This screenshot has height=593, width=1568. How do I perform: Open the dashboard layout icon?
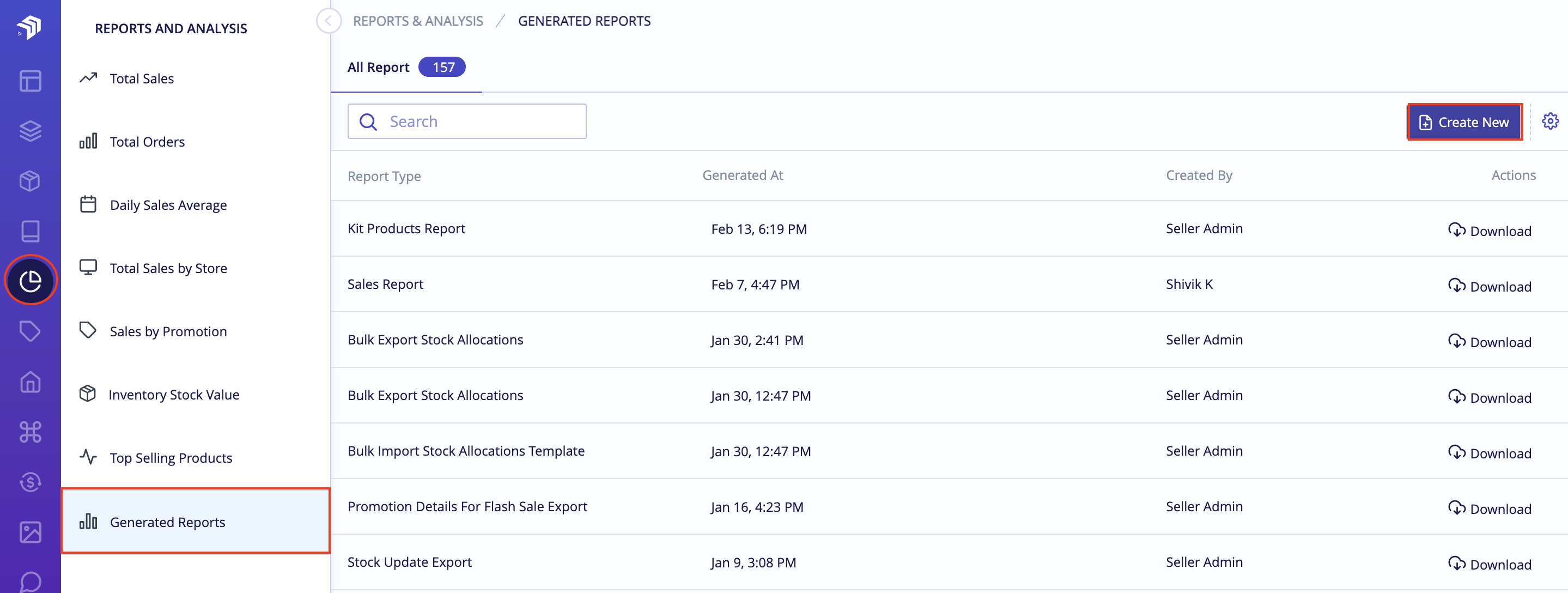coord(30,80)
